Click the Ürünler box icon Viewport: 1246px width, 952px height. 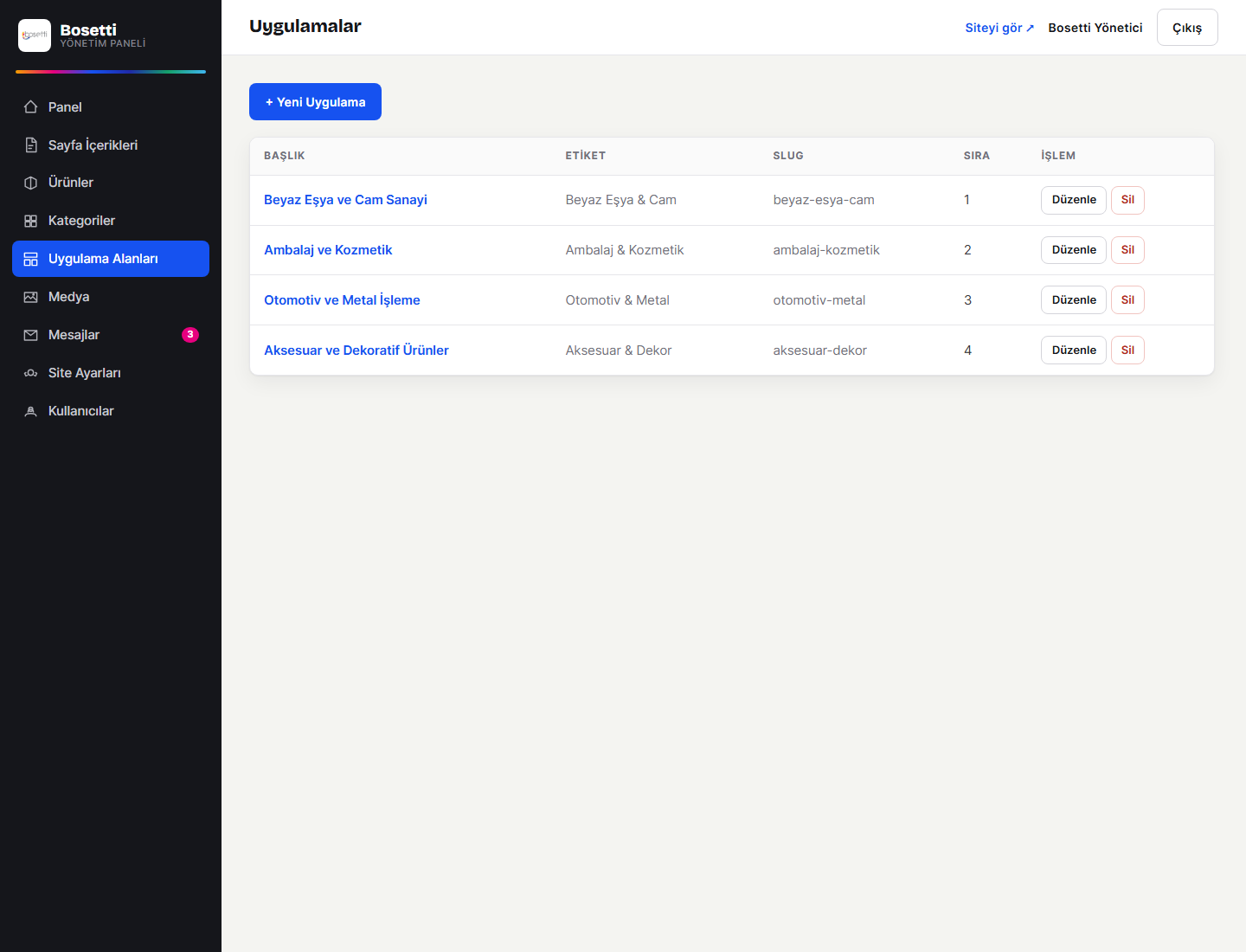pos(31,183)
